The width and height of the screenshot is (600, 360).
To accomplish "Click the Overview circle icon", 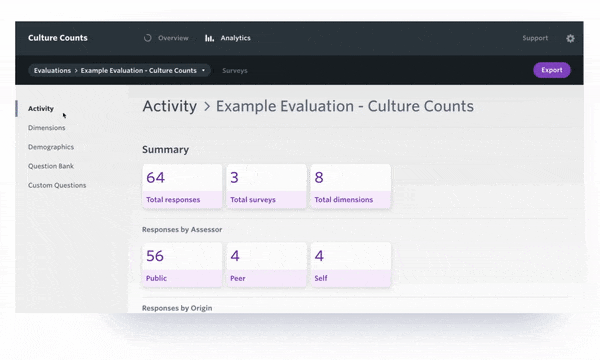I will point(148,38).
